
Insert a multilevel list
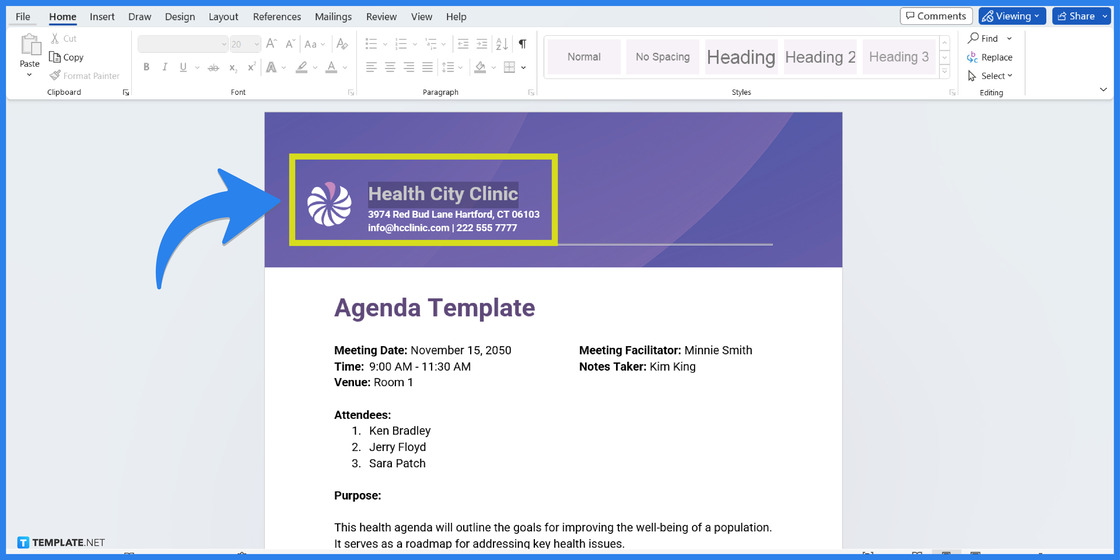tap(431, 44)
